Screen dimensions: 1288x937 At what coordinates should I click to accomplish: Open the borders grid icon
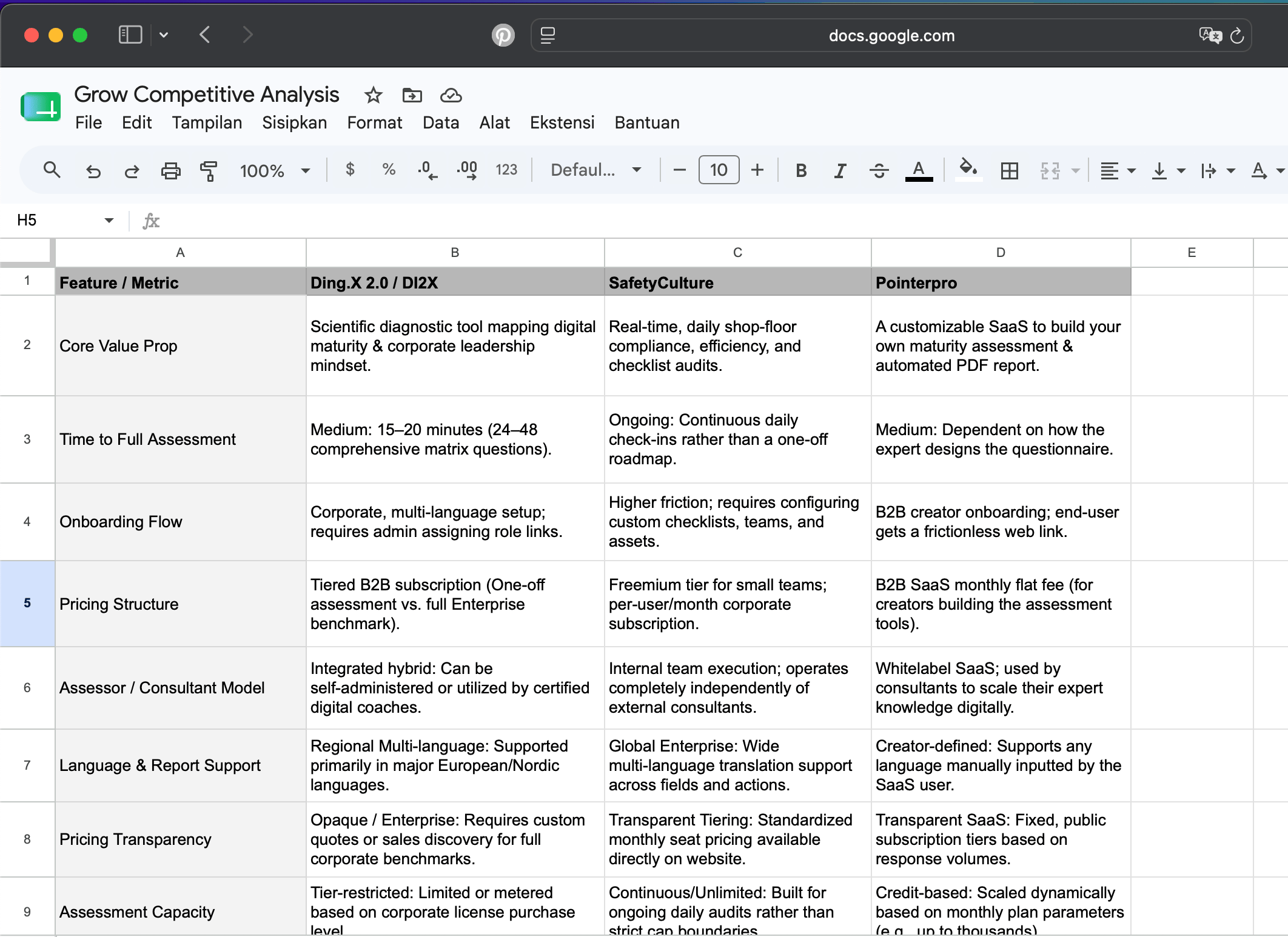1009,171
